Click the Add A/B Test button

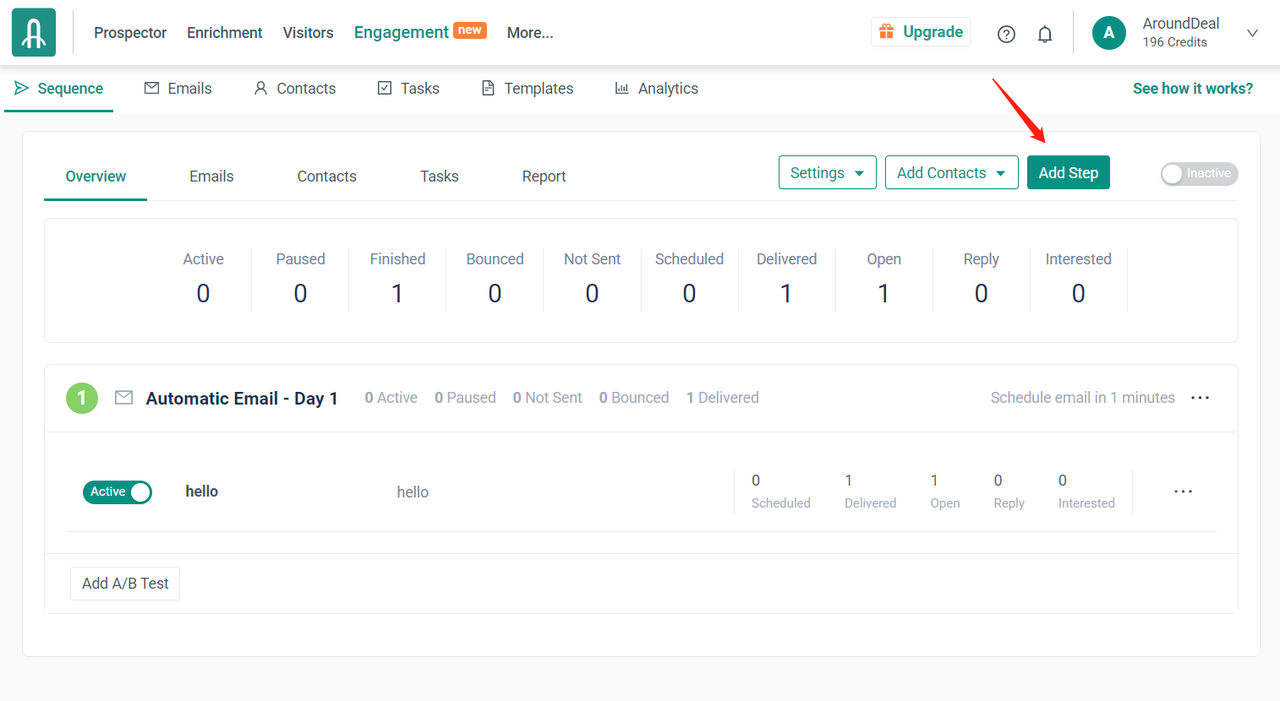click(125, 584)
